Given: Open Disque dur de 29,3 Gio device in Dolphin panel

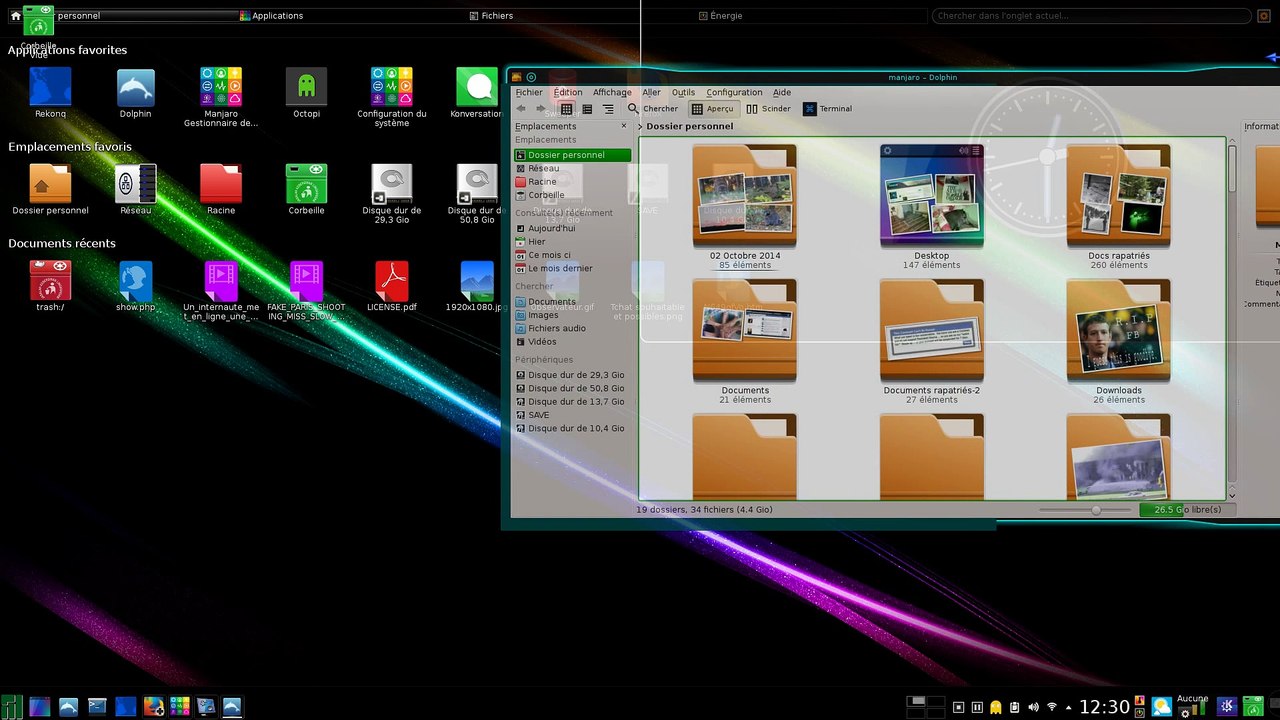Looking at the screenshot, I should 573,375.
